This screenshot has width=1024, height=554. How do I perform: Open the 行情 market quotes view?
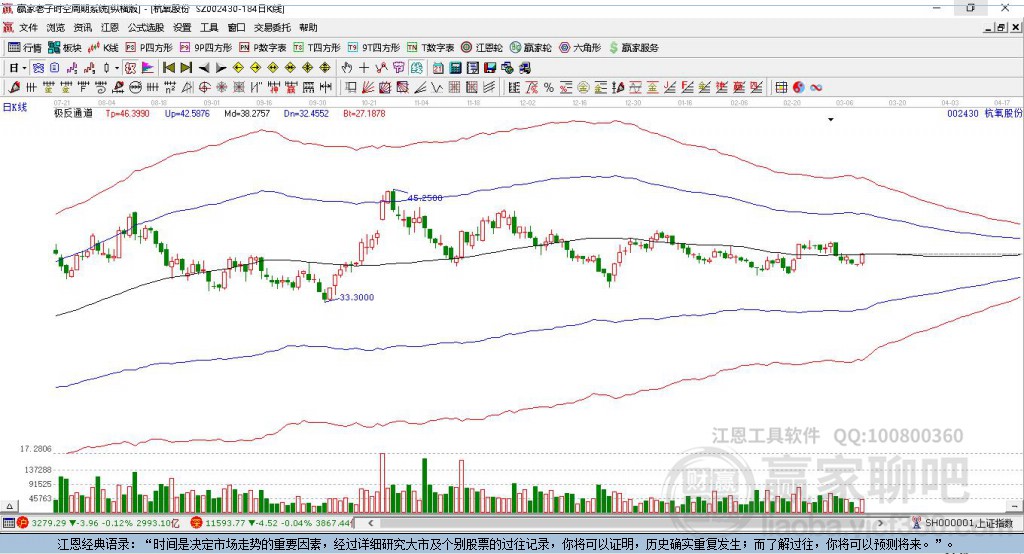click(24, 48)
